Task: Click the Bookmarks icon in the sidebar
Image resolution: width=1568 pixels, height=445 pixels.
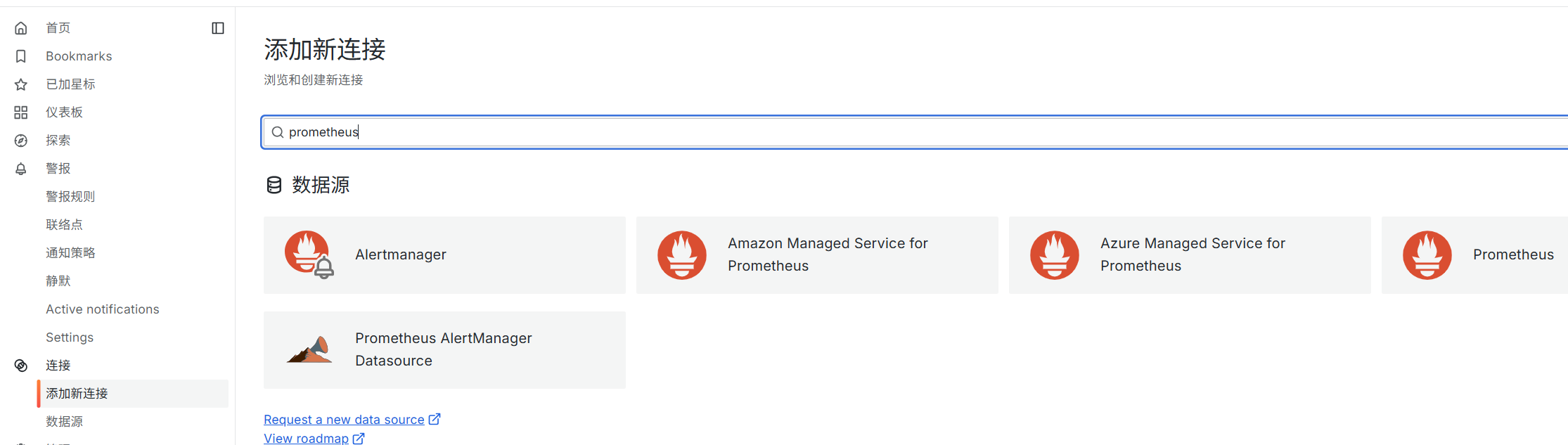Action: (21, 56)
